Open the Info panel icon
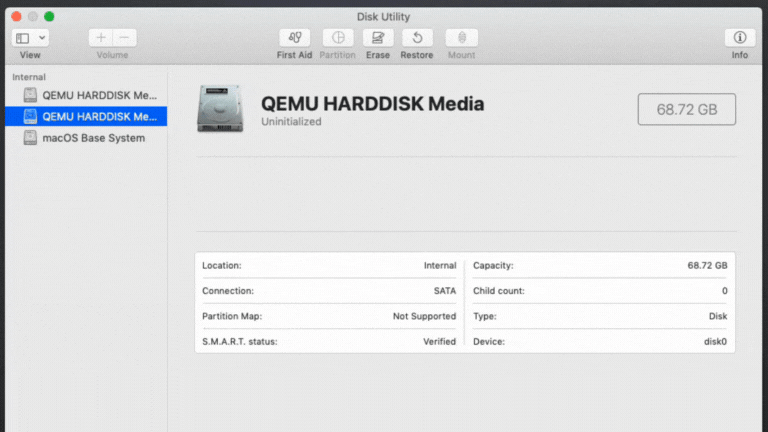 (x=740, y=38)
